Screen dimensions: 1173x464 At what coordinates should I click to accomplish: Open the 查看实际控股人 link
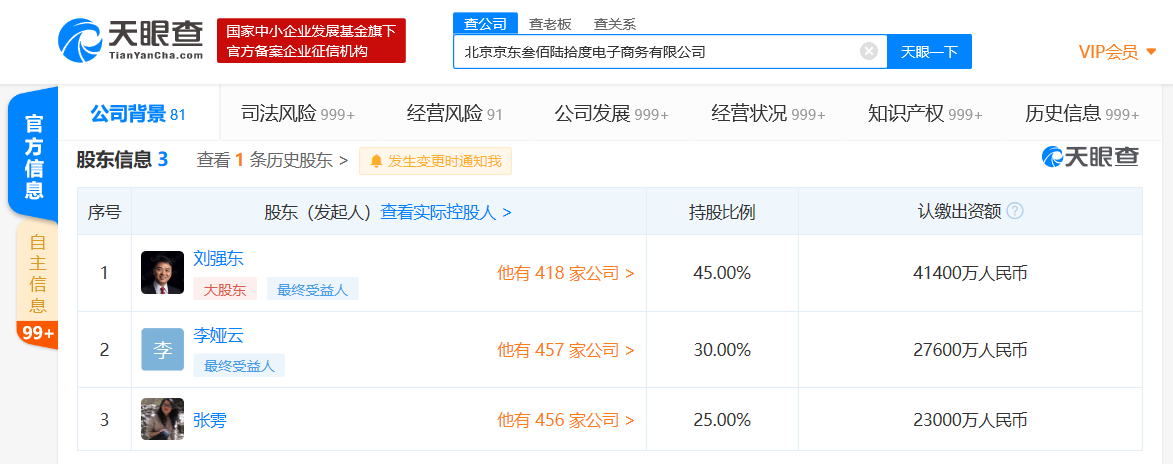click(x=446, y=212)
